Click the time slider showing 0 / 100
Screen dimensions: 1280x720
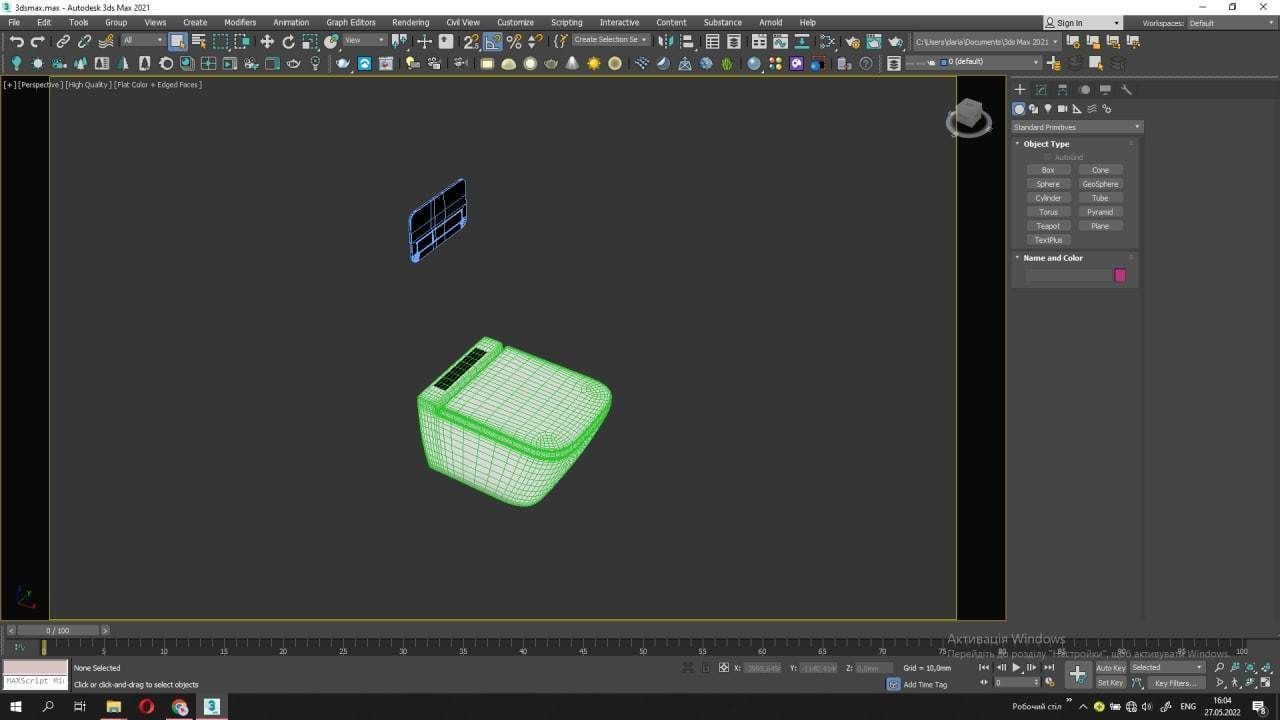(x=57, y=631)
